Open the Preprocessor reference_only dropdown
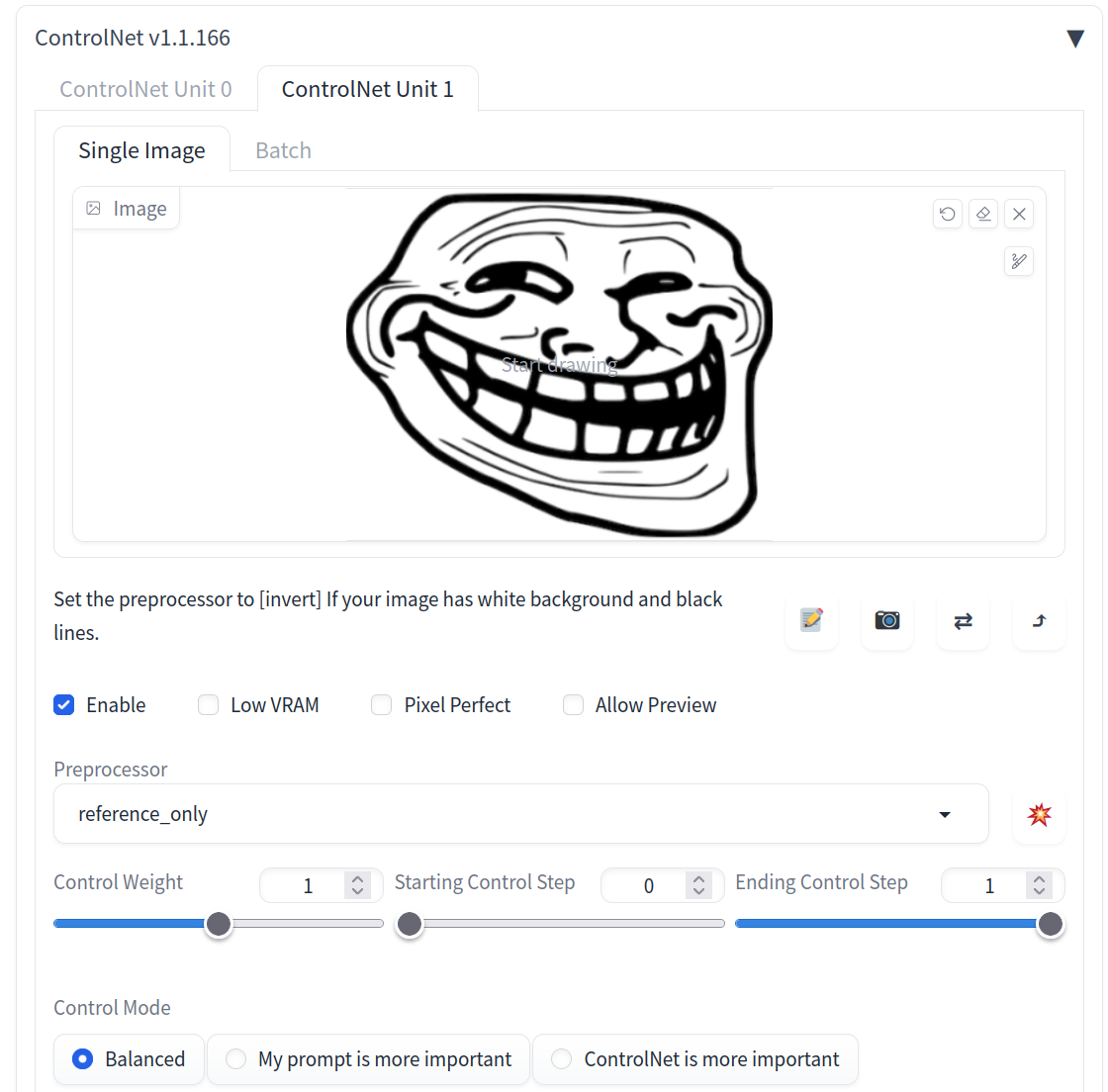The height and width of the screenshot is (1092, 1108). 520,814
